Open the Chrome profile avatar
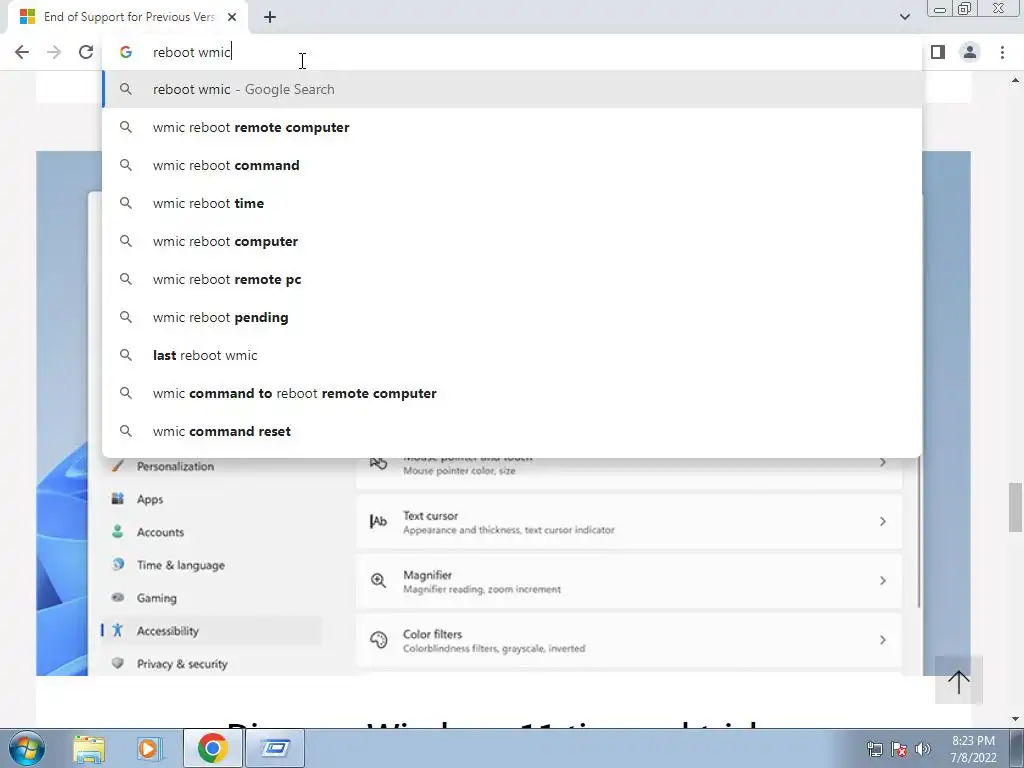 [x=970, y=52]
